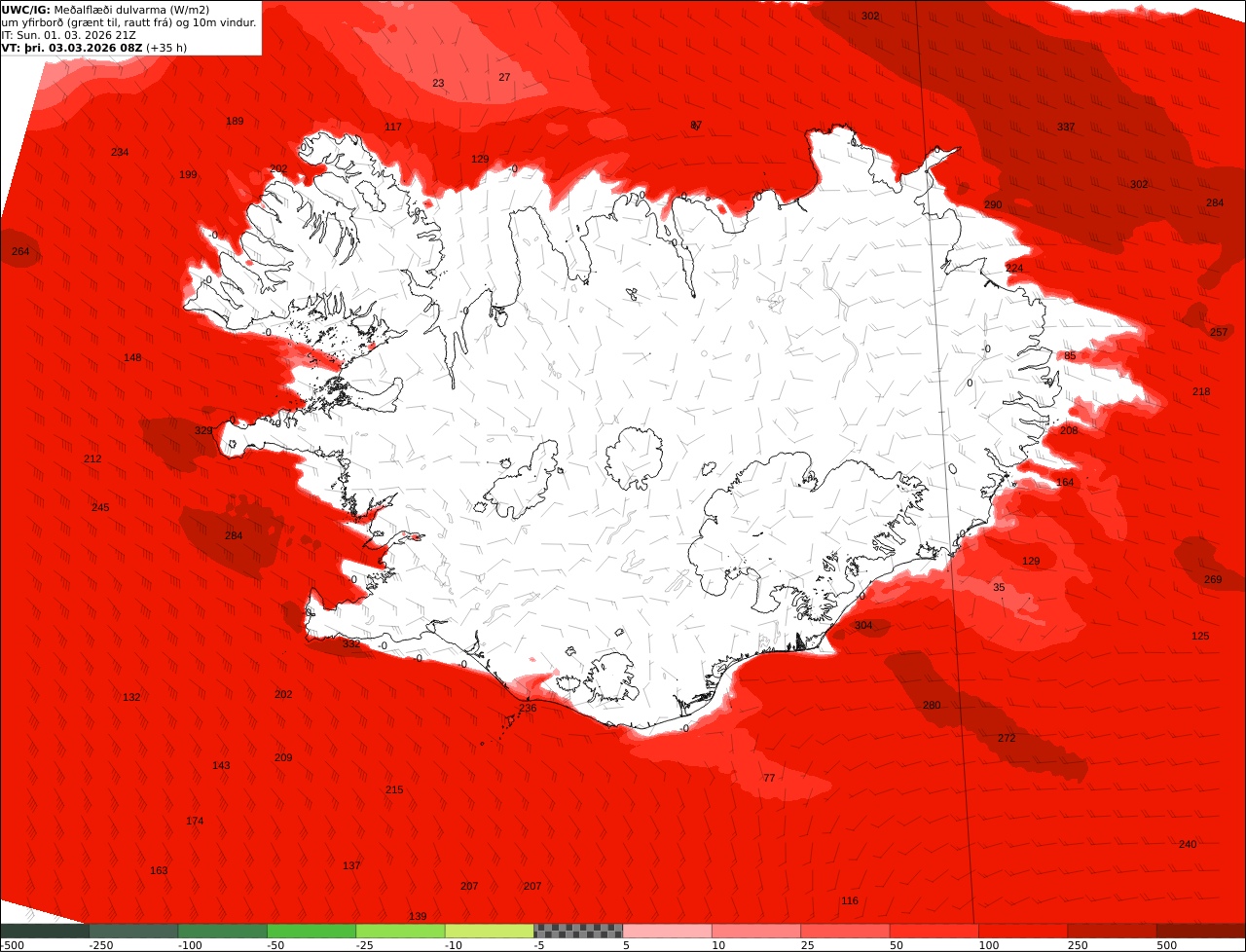
Task: Select the map value 132
Action: [x=131, y=698]
